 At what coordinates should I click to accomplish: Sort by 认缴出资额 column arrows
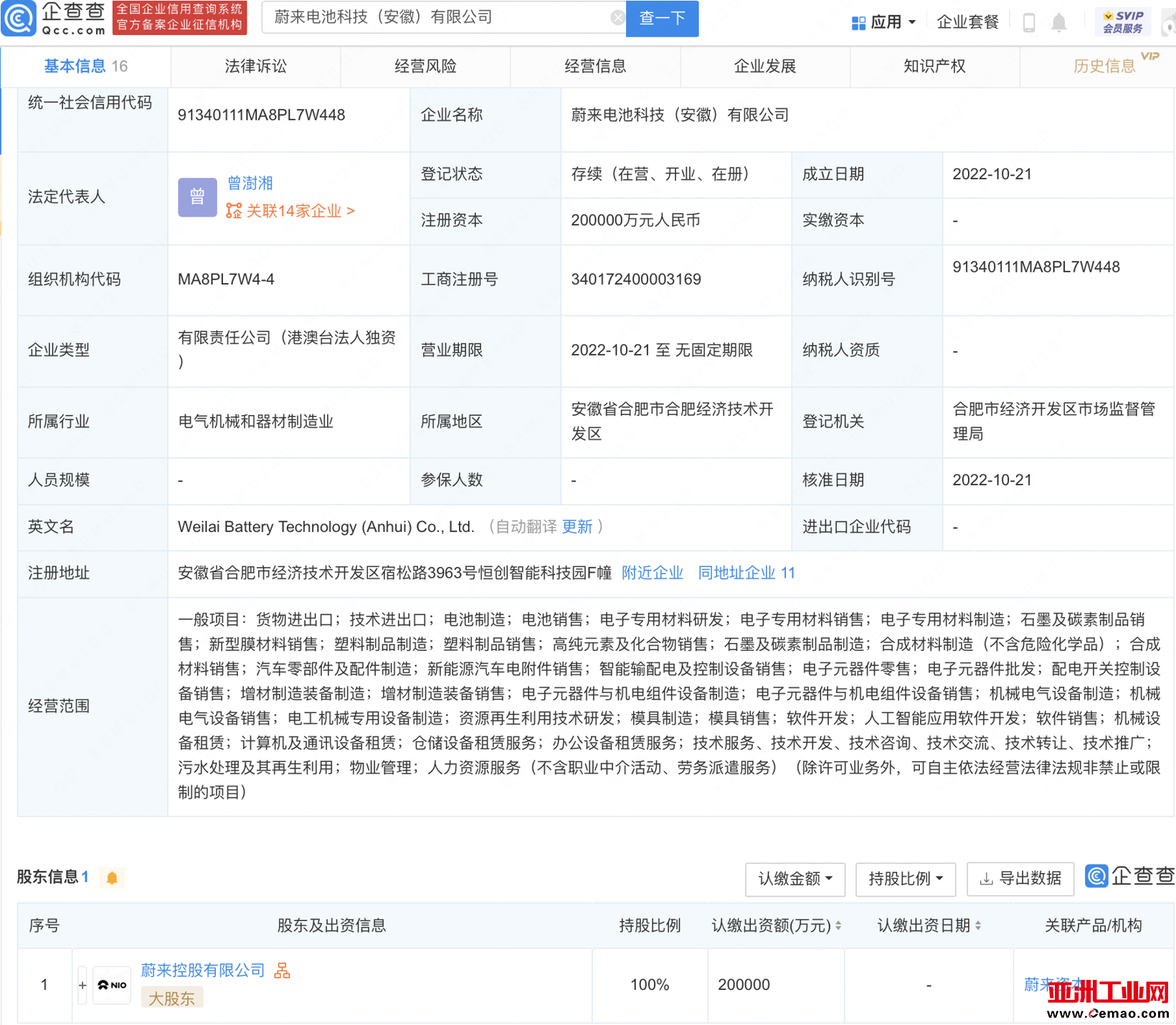[x=838, y=925]
